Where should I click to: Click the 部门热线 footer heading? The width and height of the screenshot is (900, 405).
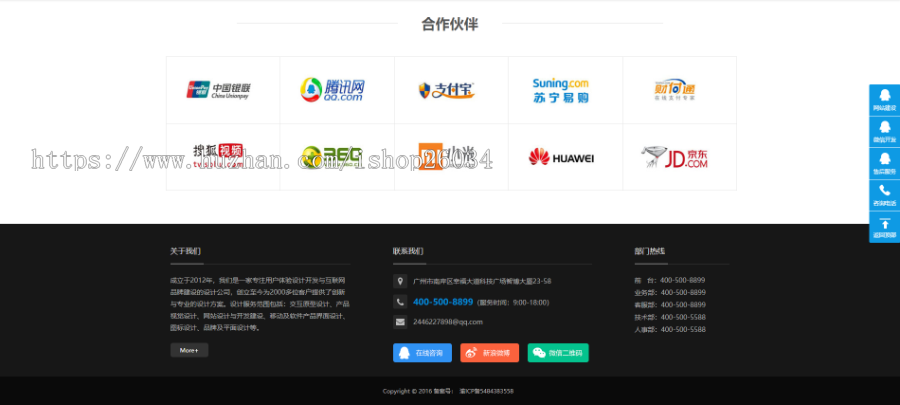650,251
